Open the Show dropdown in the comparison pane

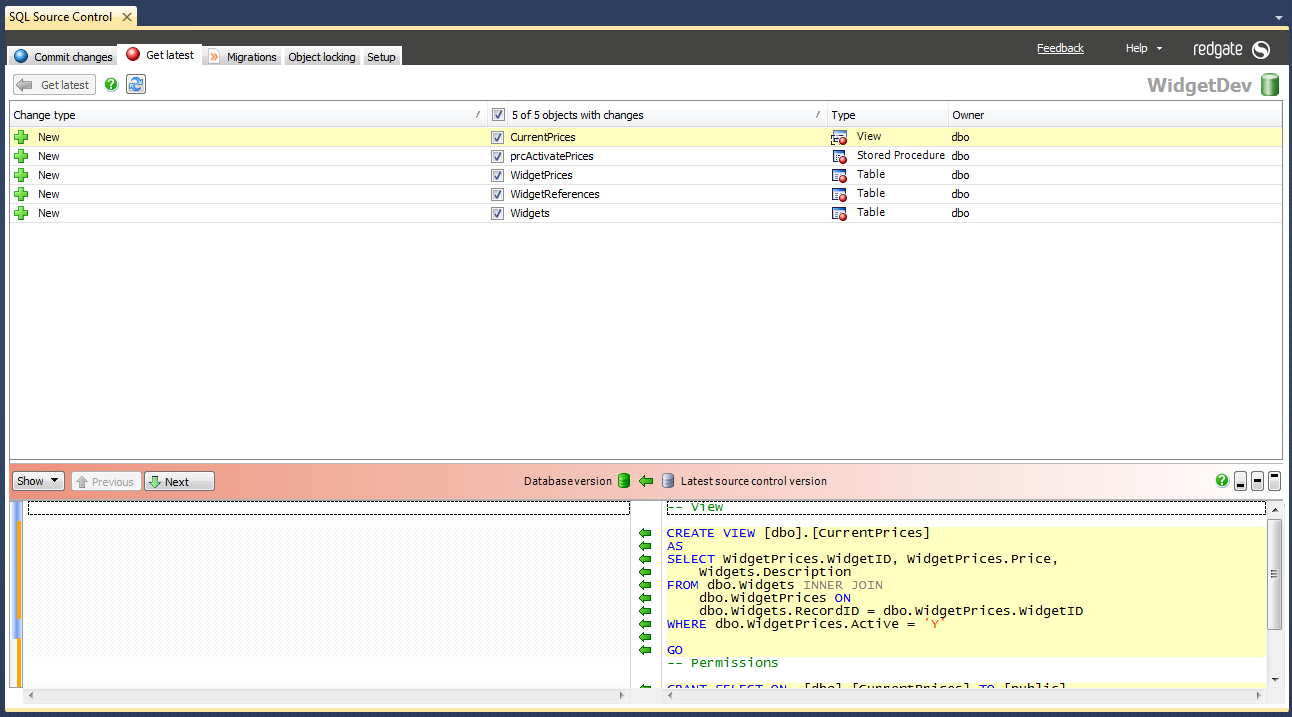coord(38,481)
